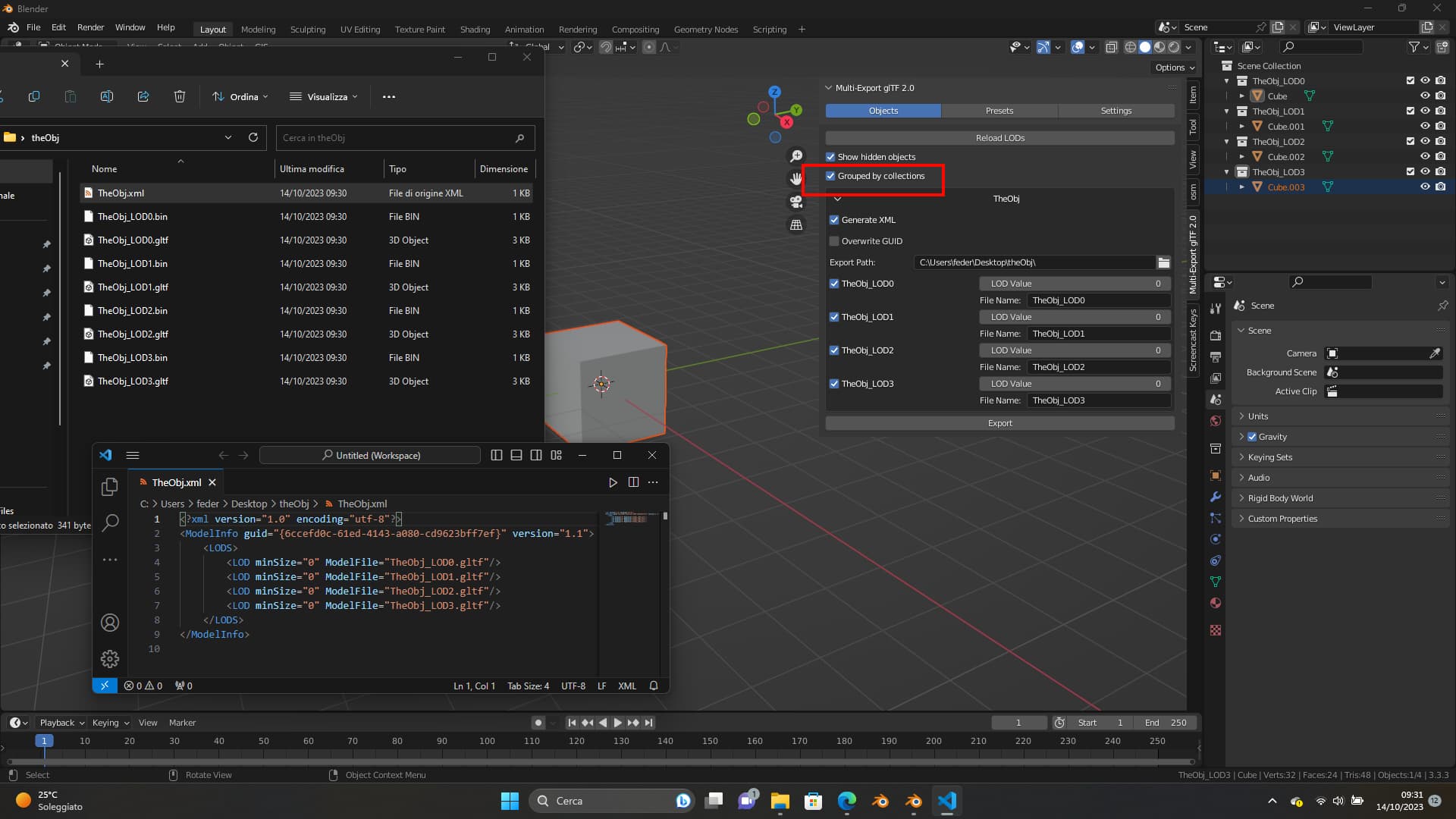Toggle the Generate XML checkbox
Viewport: 1456px width, 819px height.
click(834, 220)
